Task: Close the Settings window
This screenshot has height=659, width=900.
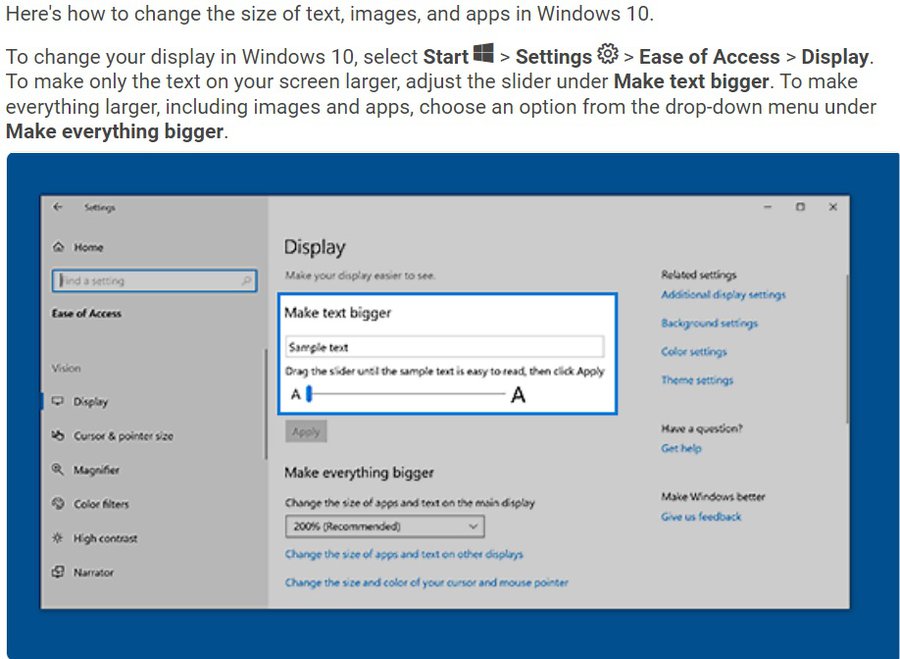Action: [833, 207]
